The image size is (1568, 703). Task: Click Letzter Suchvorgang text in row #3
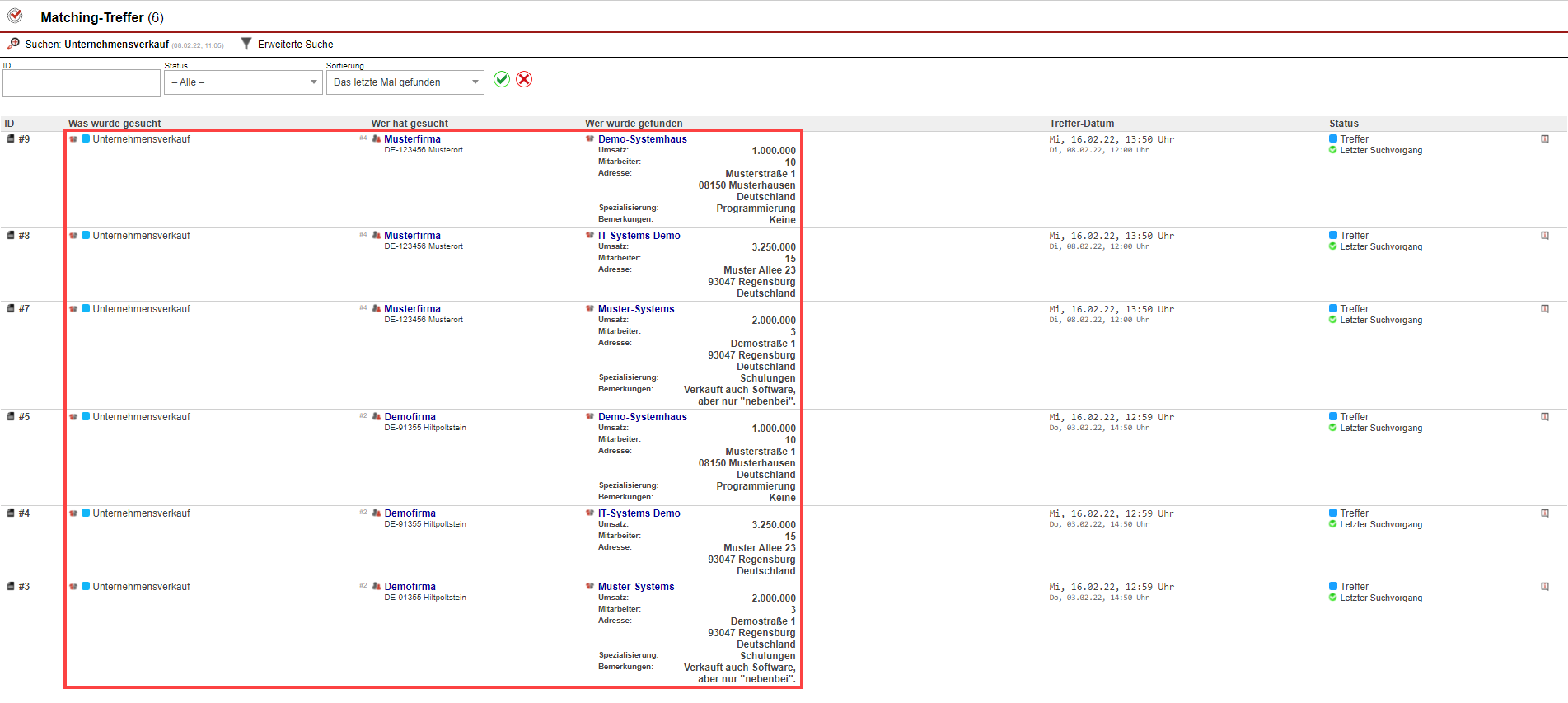pyautogui.click(x=1381, y=598)
